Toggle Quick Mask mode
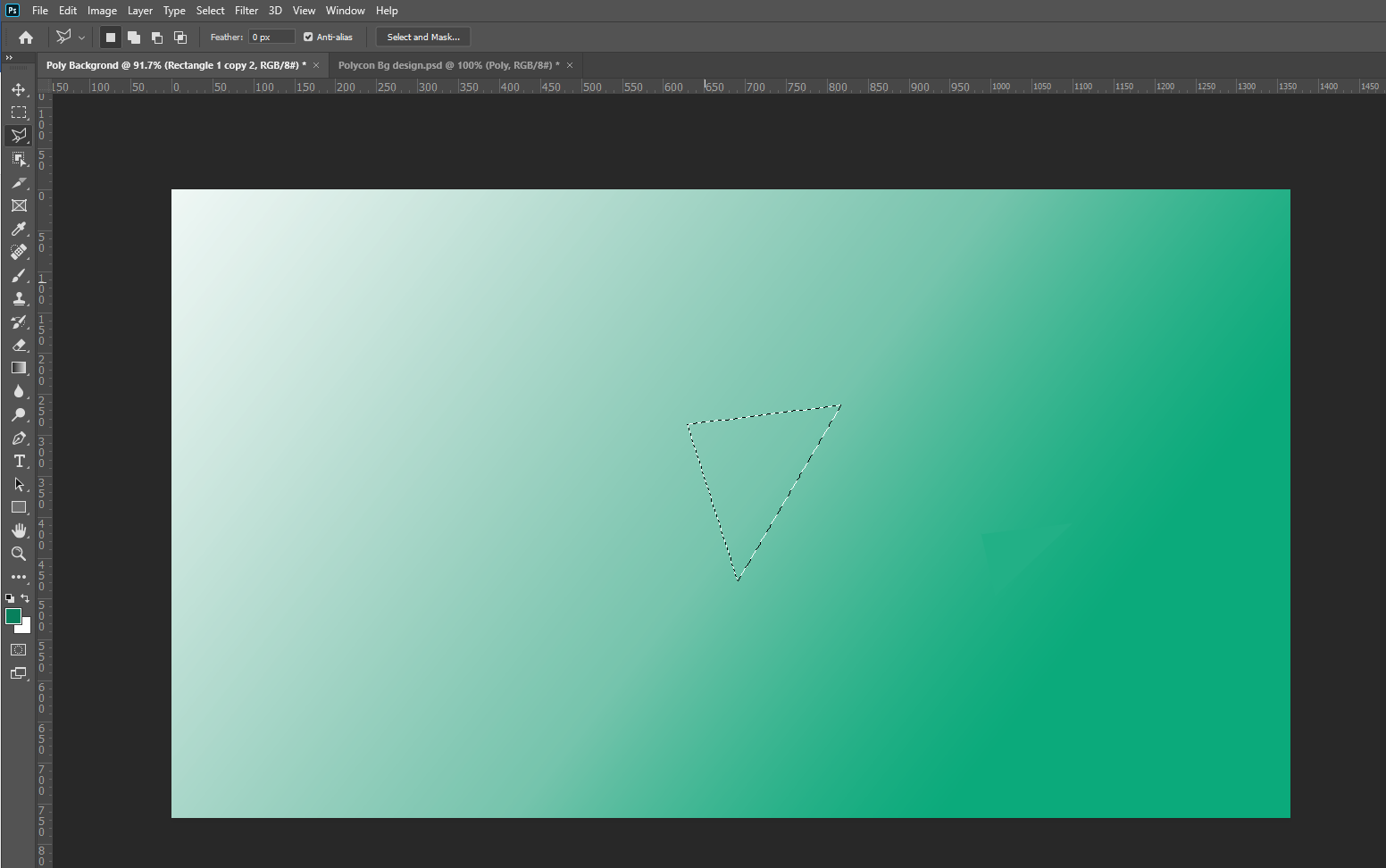This screenshot has width=1386, height=868. (19, 650)
